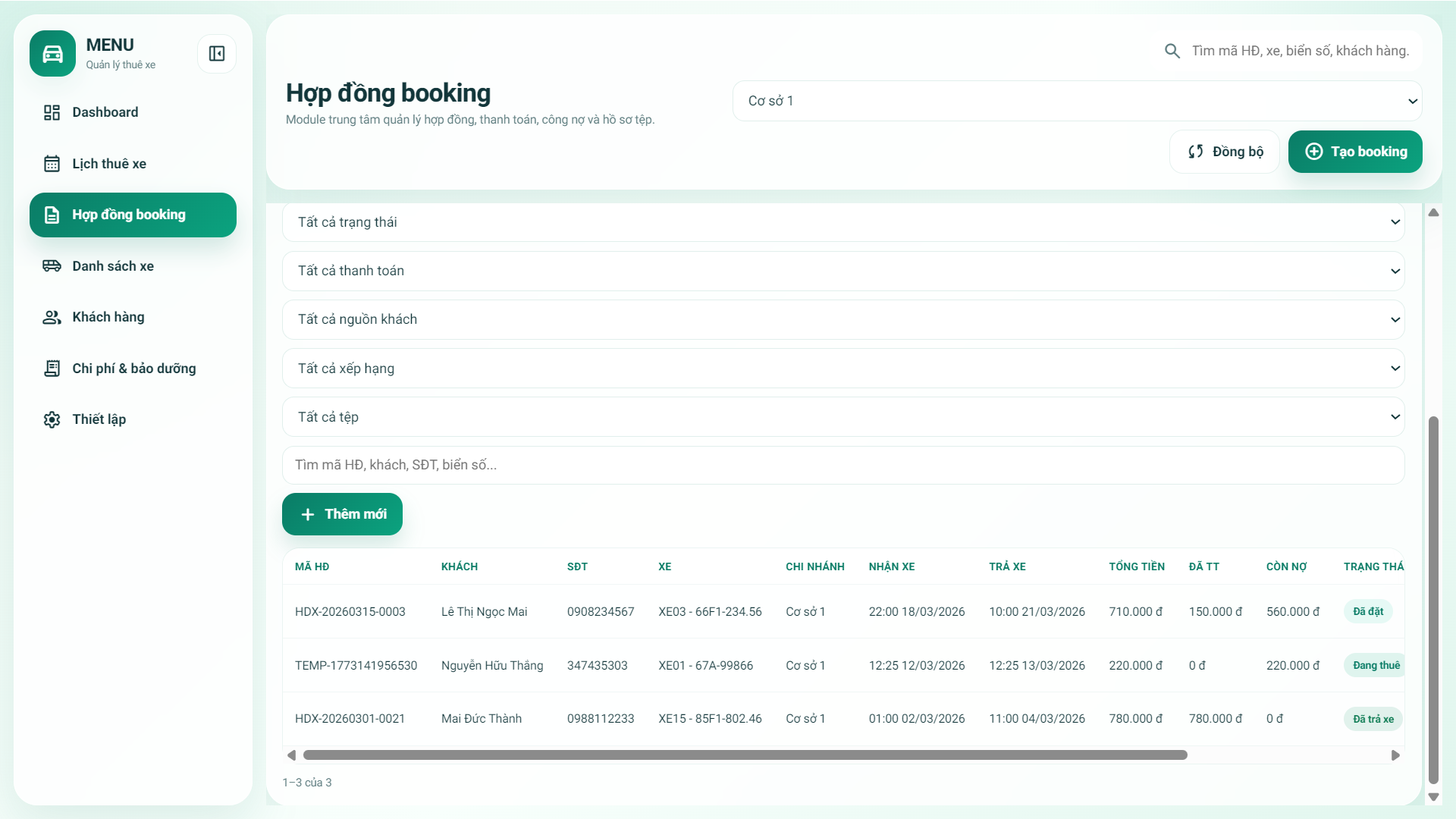
Task: Click the Chi phí & bảo dưỡng icon
Action: click(51, 368)
